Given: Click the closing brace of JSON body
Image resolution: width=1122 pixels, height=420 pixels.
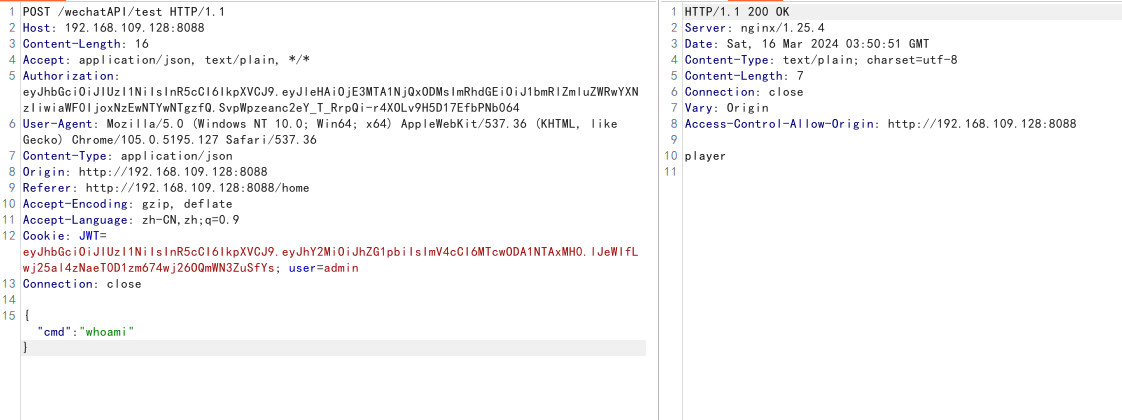Looking at the screenshot, I should (x=25, y=348).
